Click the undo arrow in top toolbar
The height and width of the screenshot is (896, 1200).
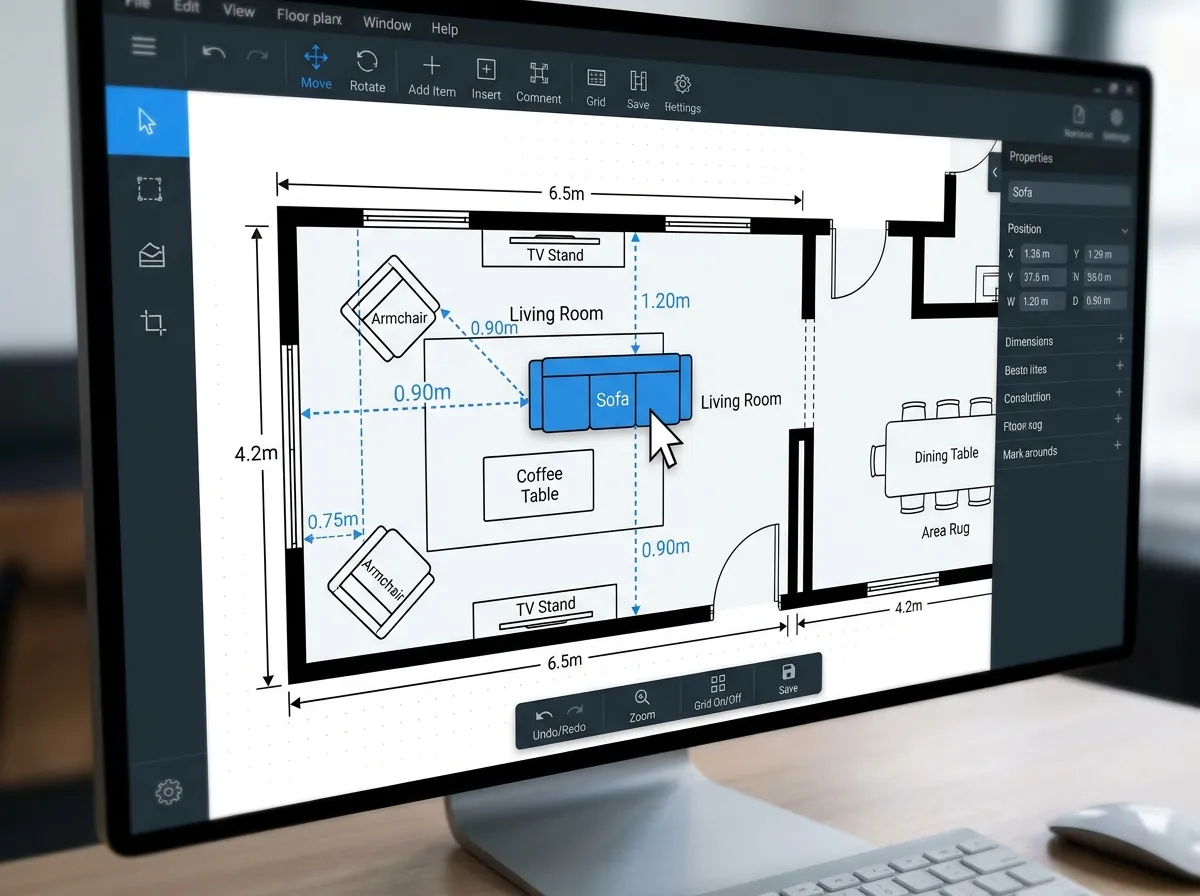click(214, 53)
